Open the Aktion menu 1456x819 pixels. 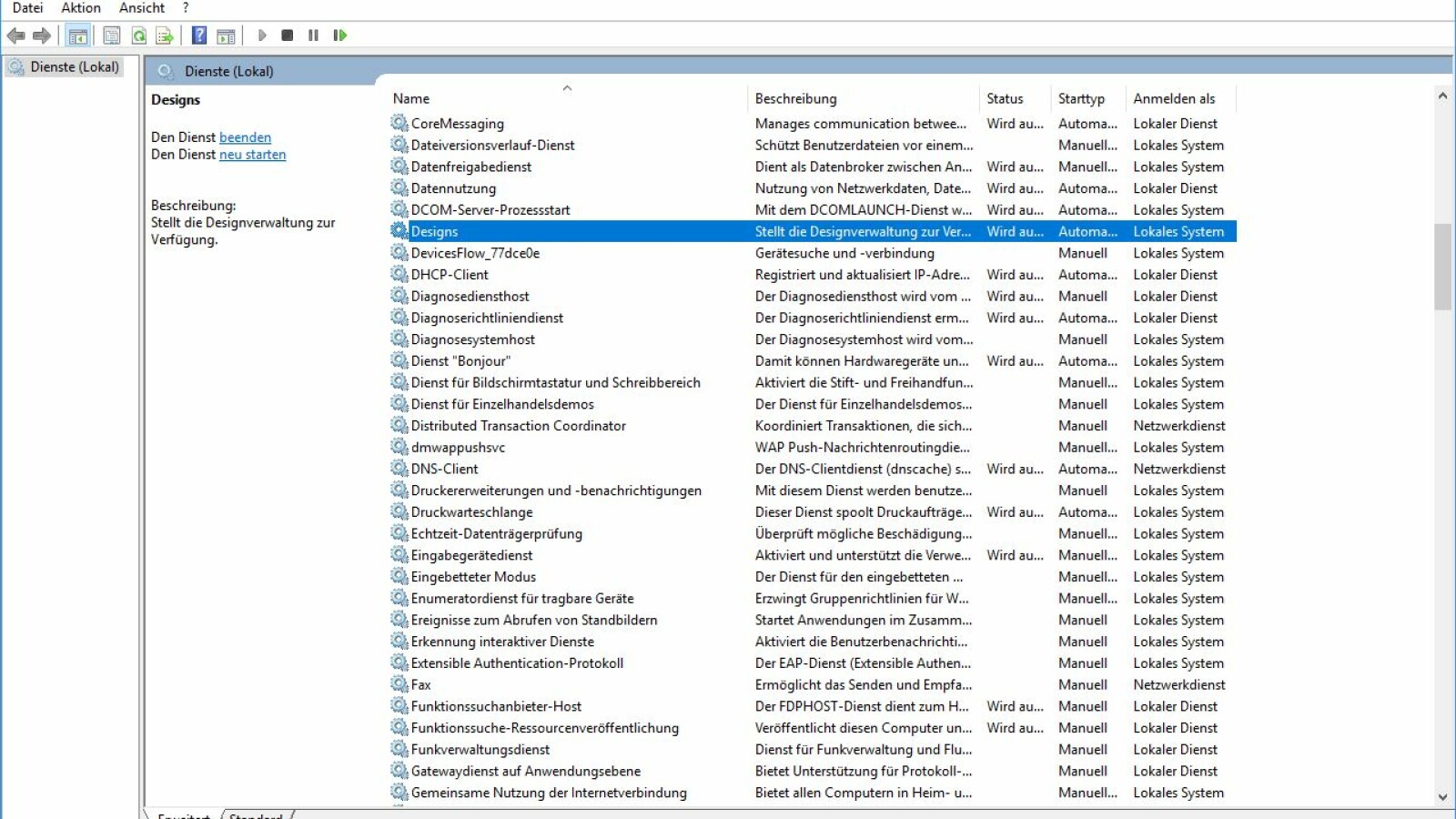[x=81, y=8]
